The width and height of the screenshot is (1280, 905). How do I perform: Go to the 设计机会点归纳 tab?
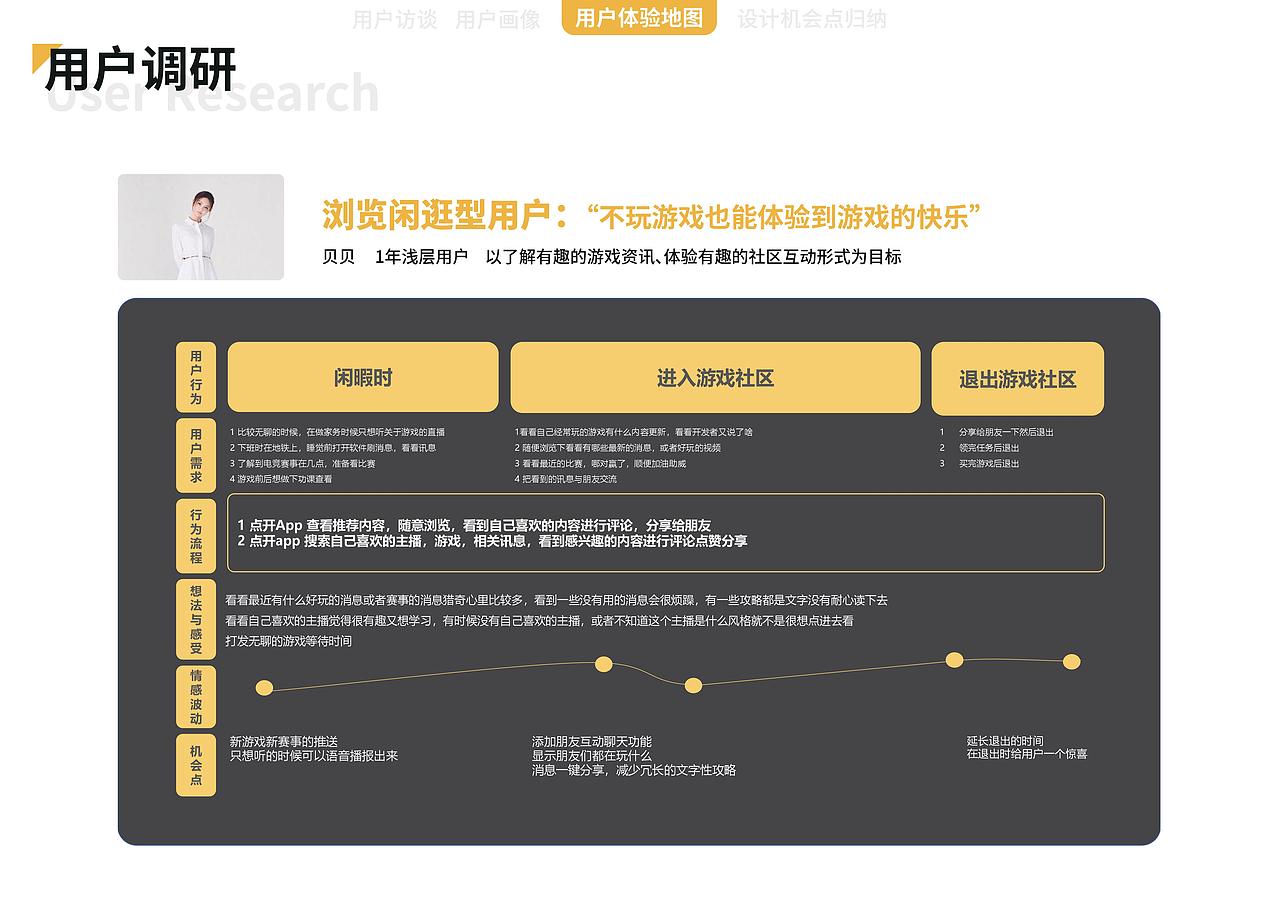tap(812, 19)
